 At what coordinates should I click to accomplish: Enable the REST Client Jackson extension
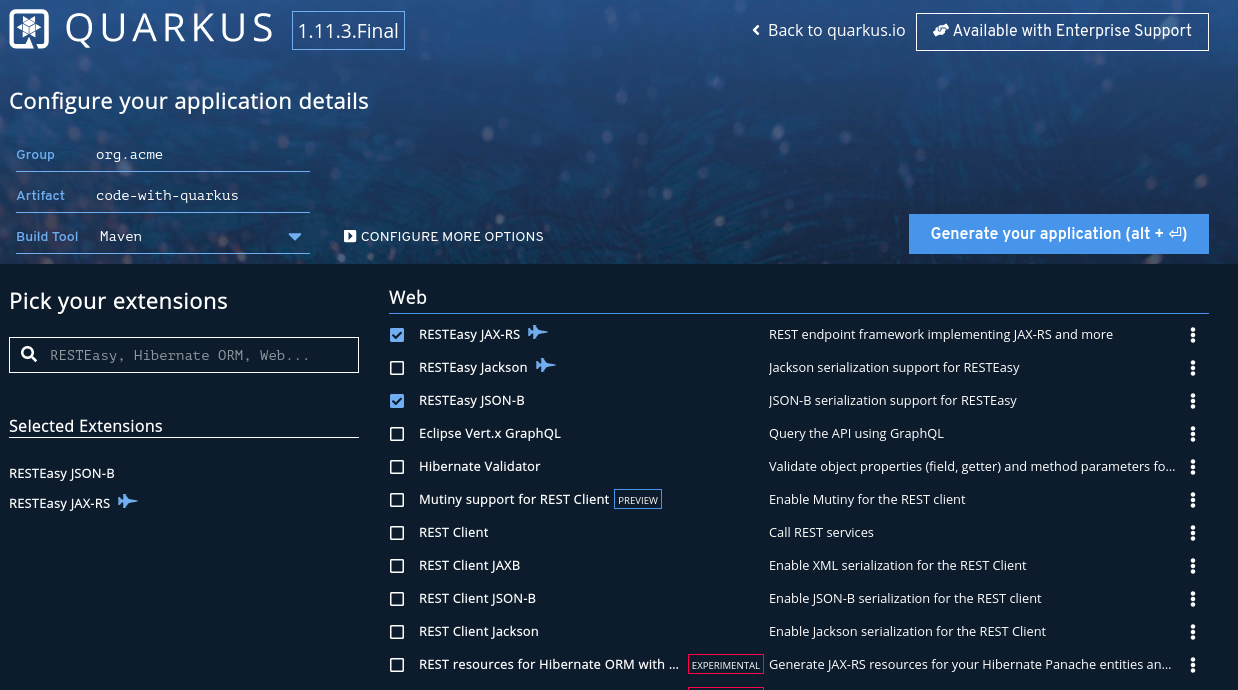coord(397,632)
